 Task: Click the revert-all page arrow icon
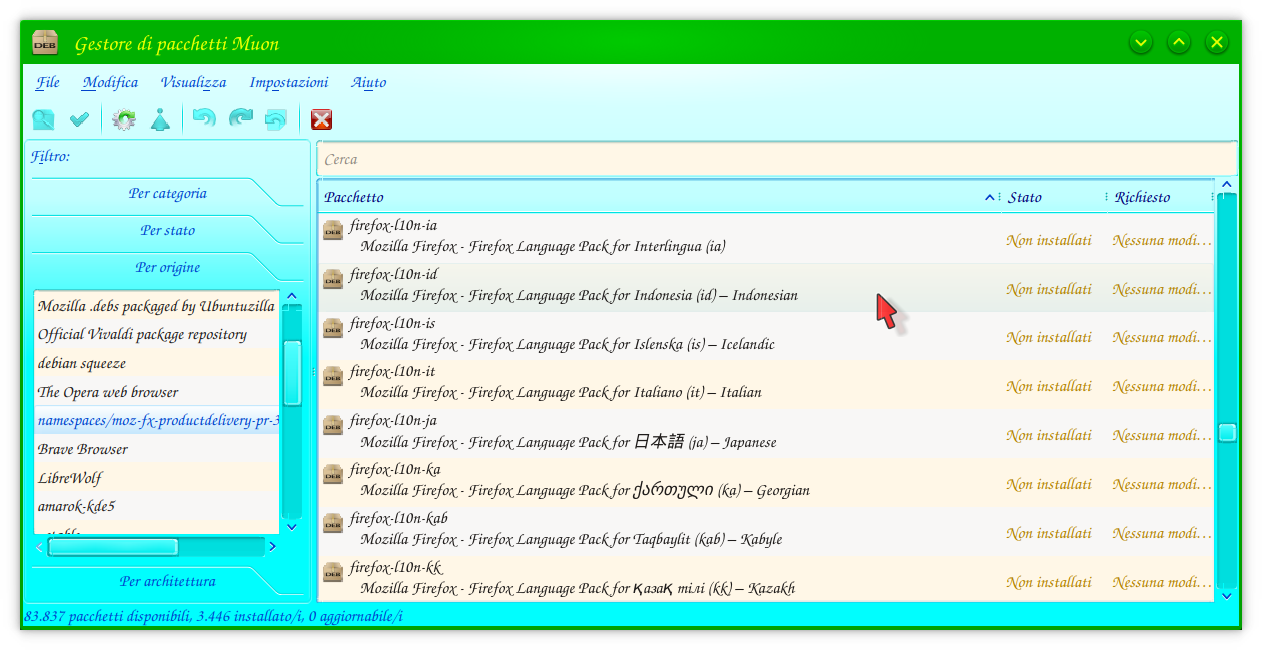pyautogui.click(x=275, y=120)
